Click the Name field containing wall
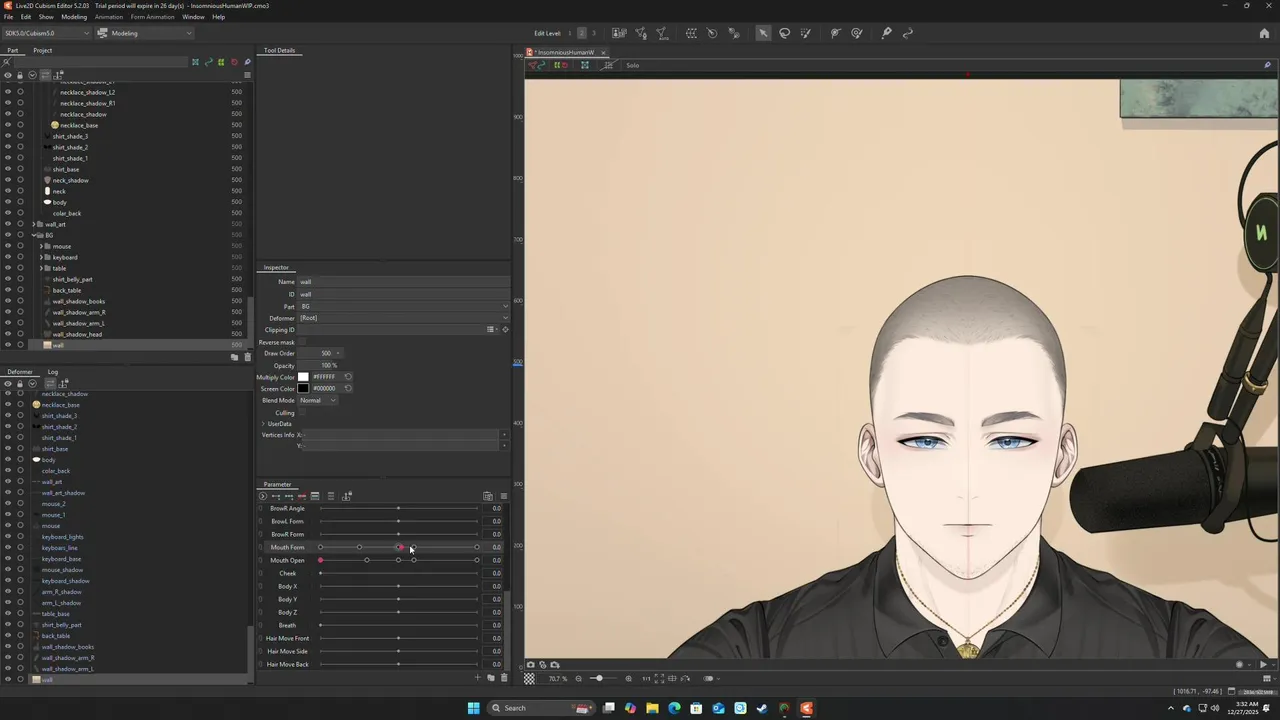 coord(404,282)
